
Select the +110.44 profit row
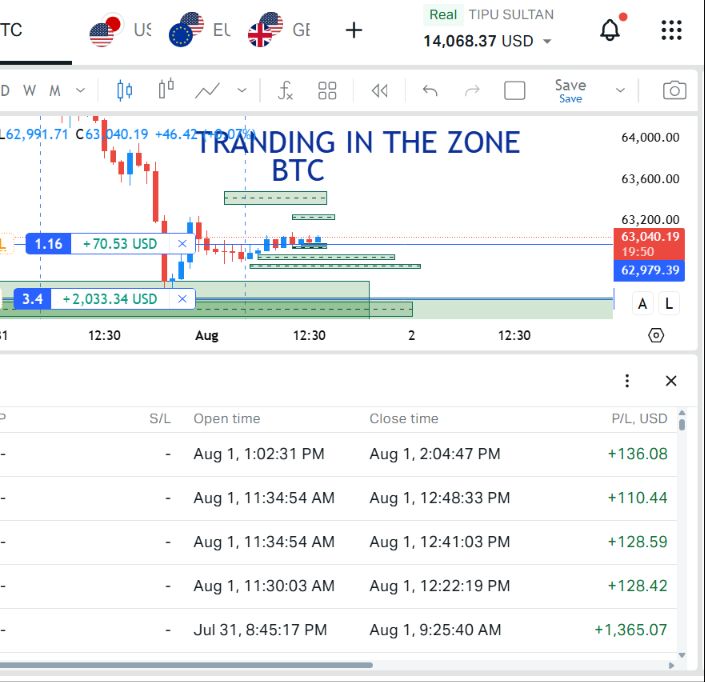click(338, 498)
